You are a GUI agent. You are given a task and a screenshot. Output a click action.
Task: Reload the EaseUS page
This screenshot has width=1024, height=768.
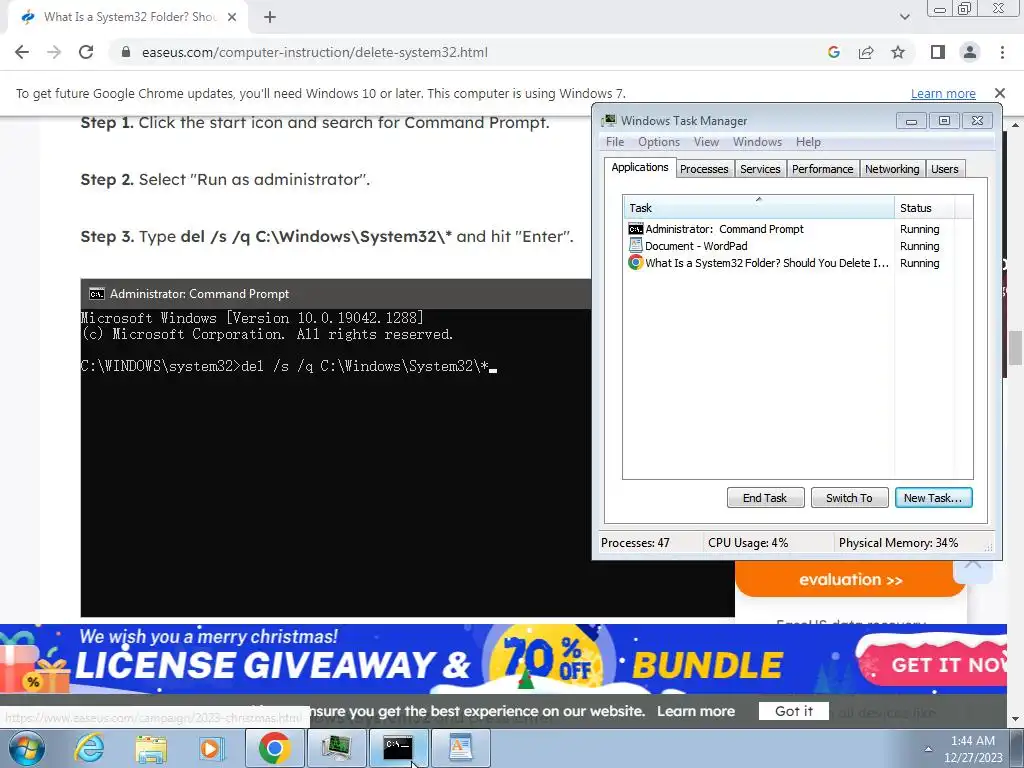tap(86, 52)
